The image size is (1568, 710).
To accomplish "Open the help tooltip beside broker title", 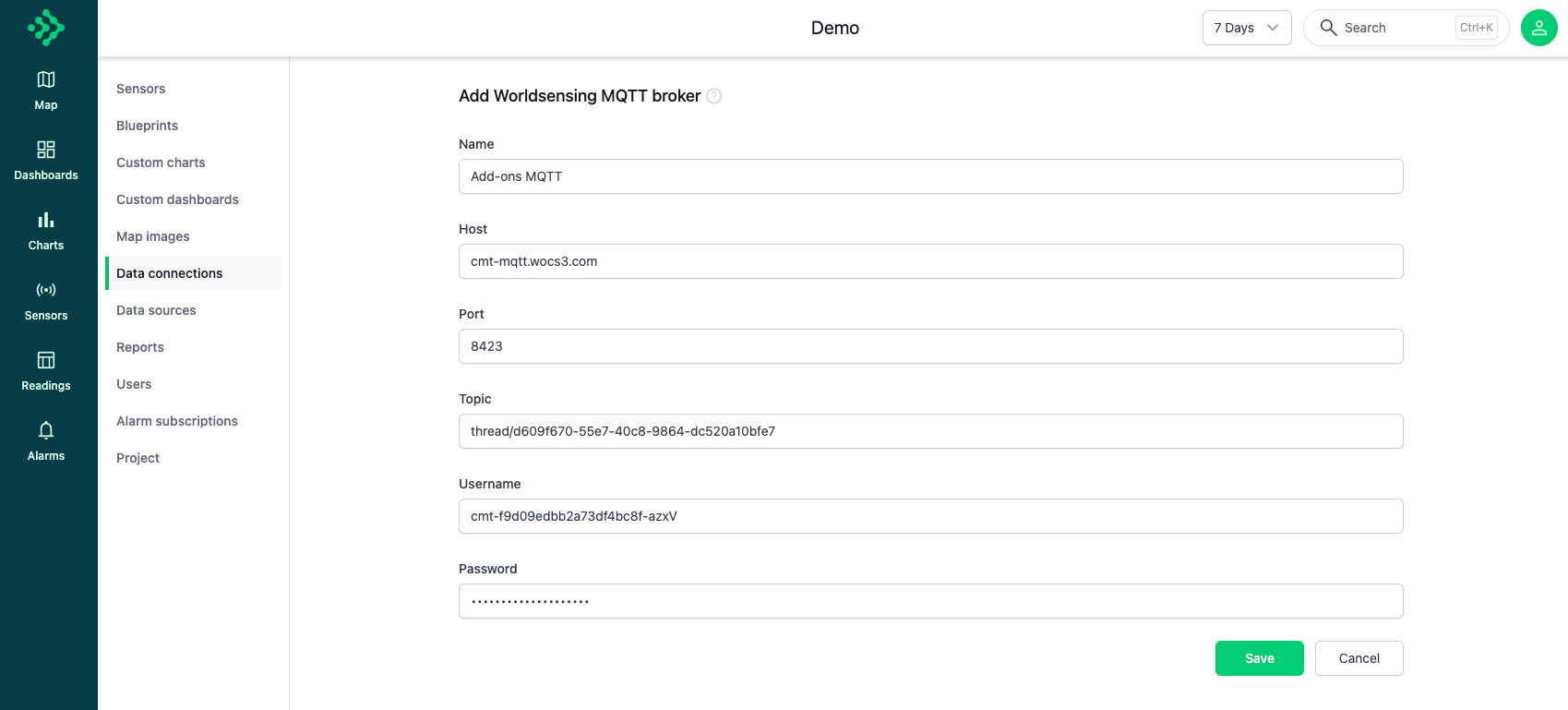I will click(x=714, y=96).
